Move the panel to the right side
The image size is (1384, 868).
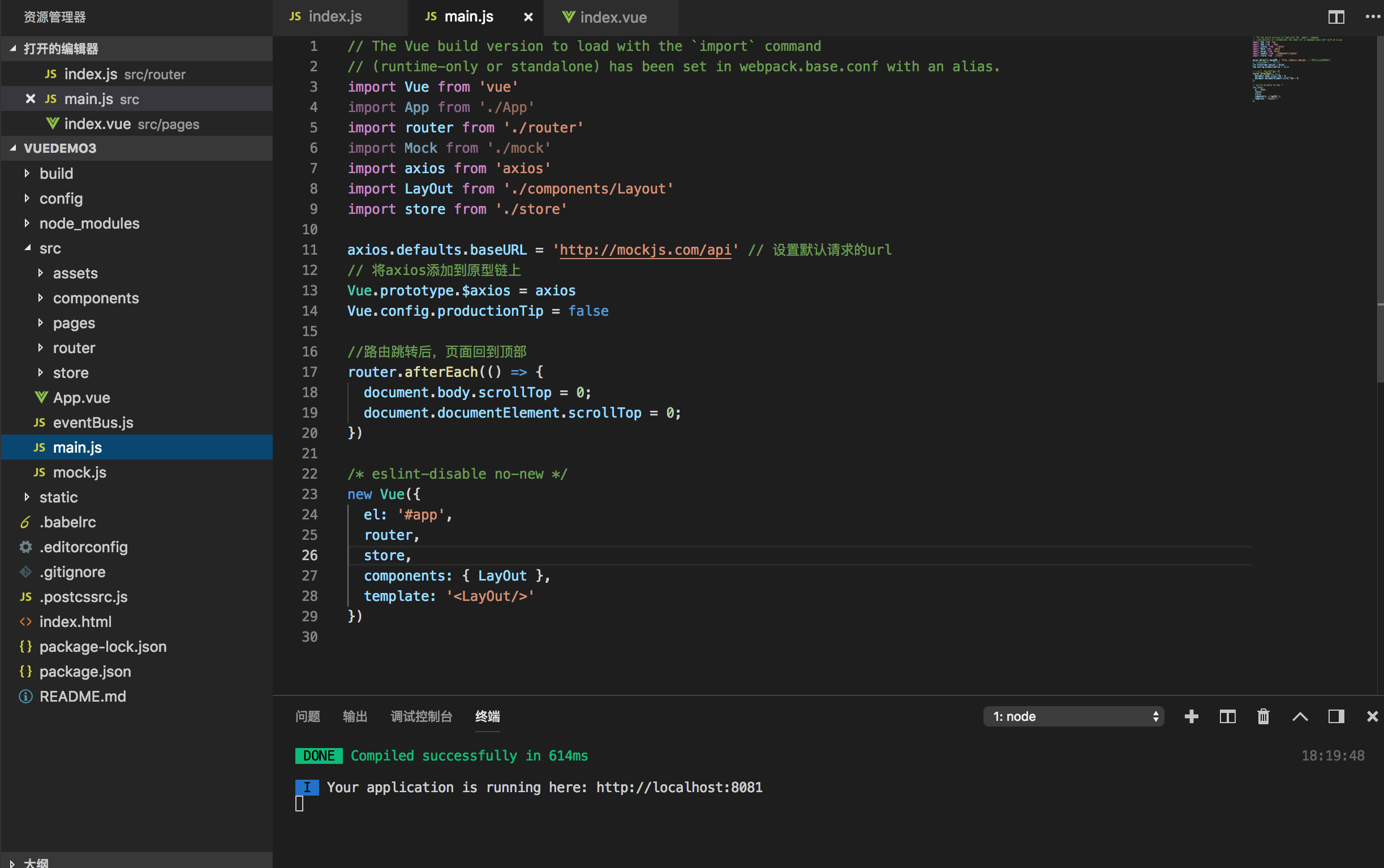[1336, 716]
